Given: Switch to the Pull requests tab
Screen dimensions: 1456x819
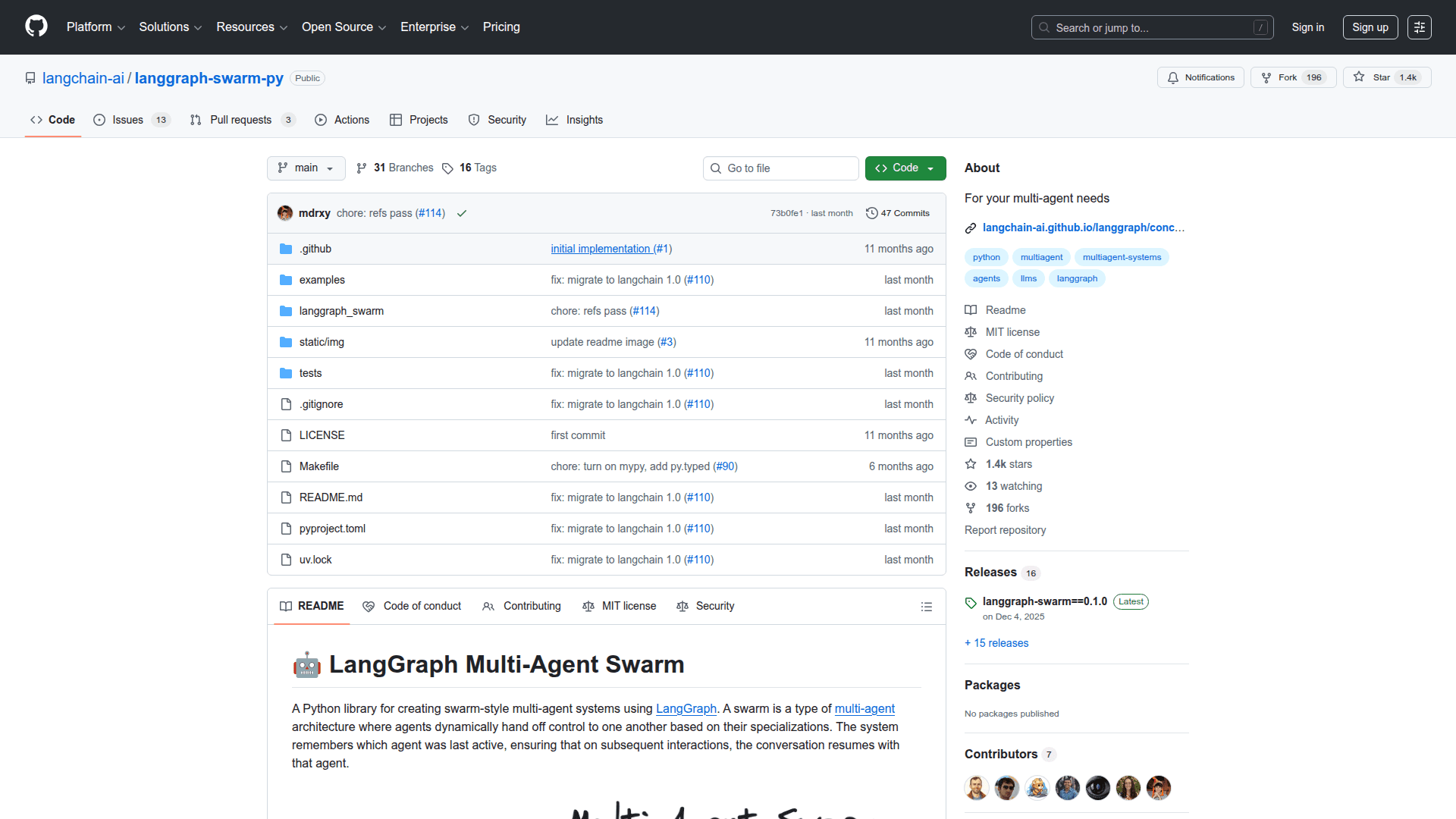Looking at the screenshot, I should (240, 119).
